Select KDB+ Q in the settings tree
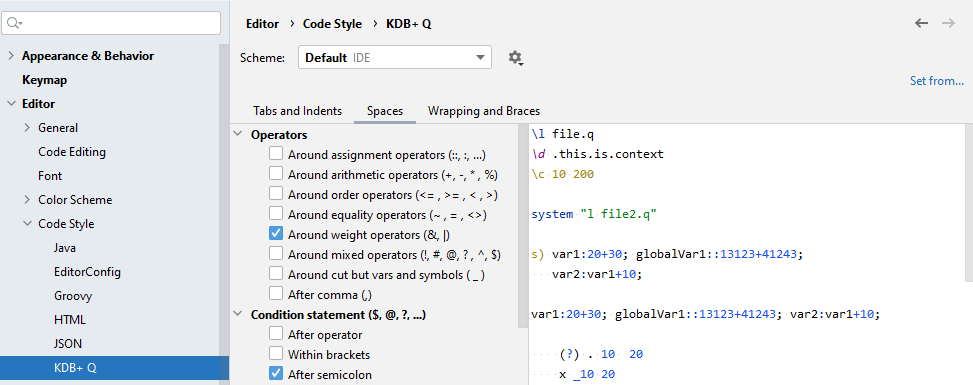Screen dimensions: 973x385 pos(114,368)
